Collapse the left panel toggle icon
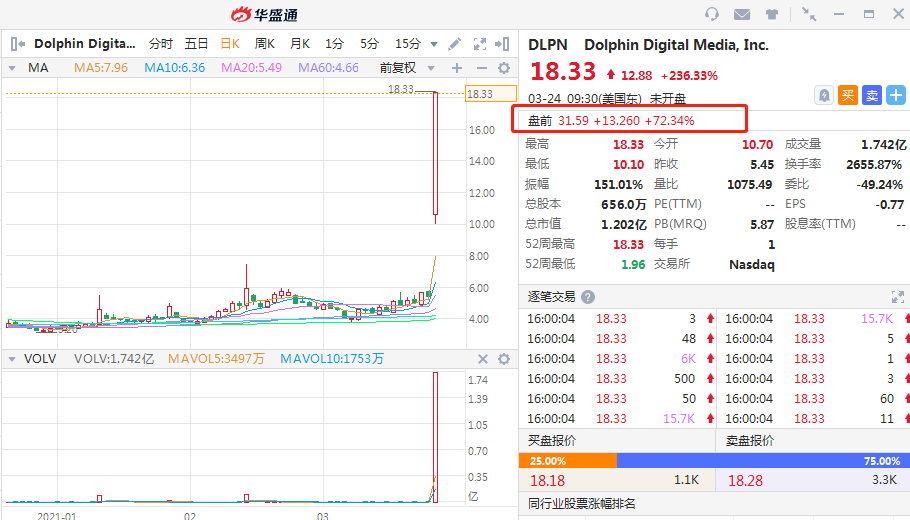The width and height of the screenshot is (910, 520). point(17,44)
